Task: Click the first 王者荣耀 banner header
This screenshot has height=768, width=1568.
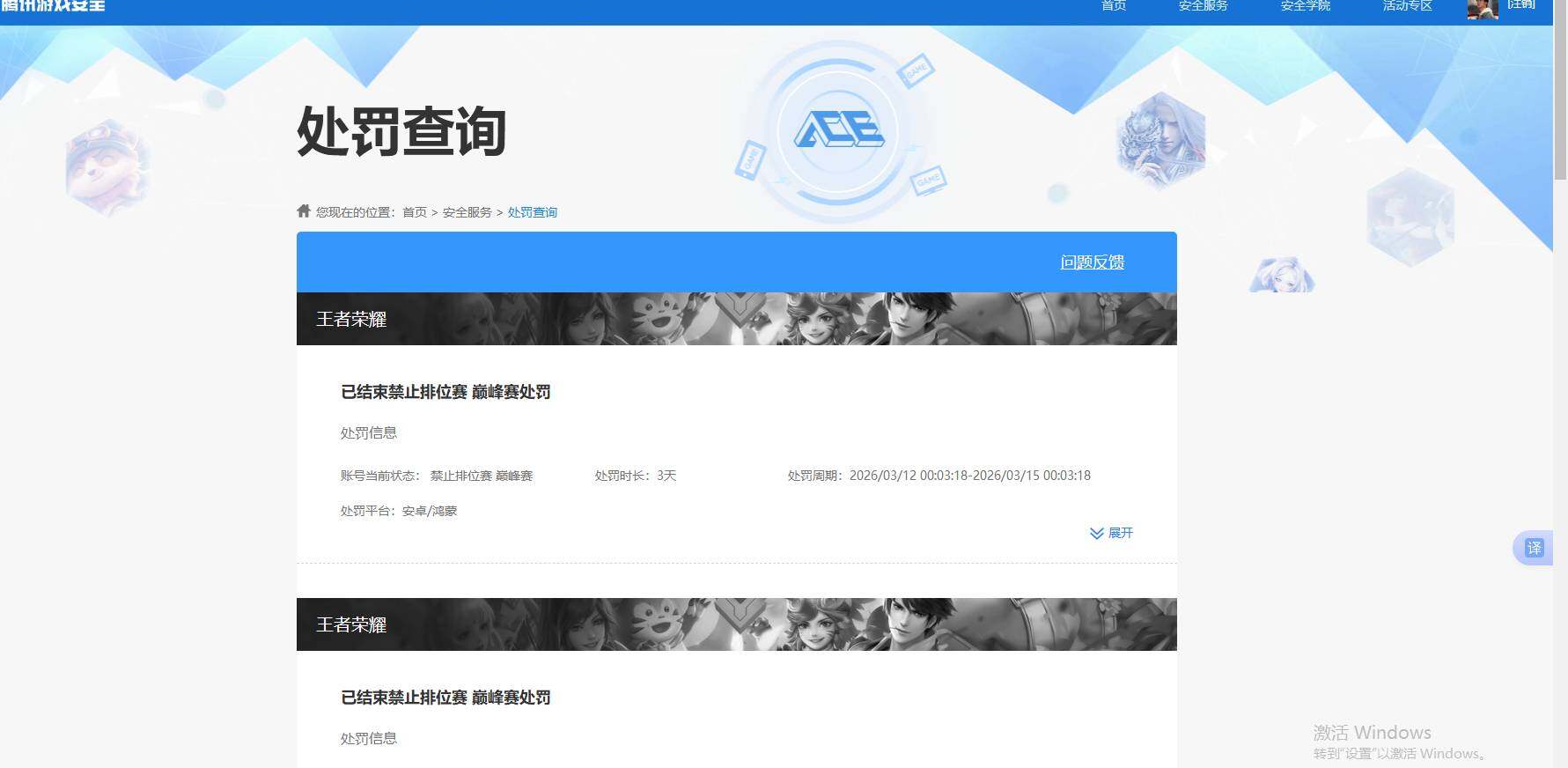Action: (736, 319)
